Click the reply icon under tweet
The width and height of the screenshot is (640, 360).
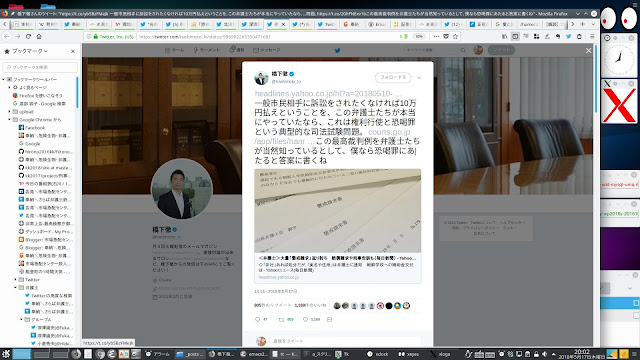pyautogui.click(x=258, y=320)
